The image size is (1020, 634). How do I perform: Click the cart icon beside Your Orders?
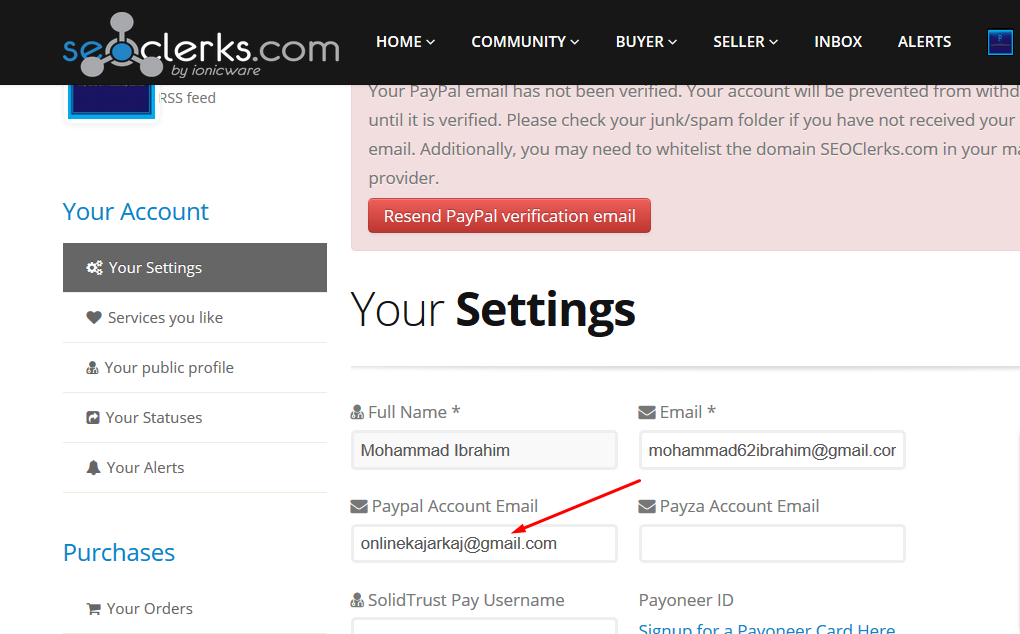(94, 609)
